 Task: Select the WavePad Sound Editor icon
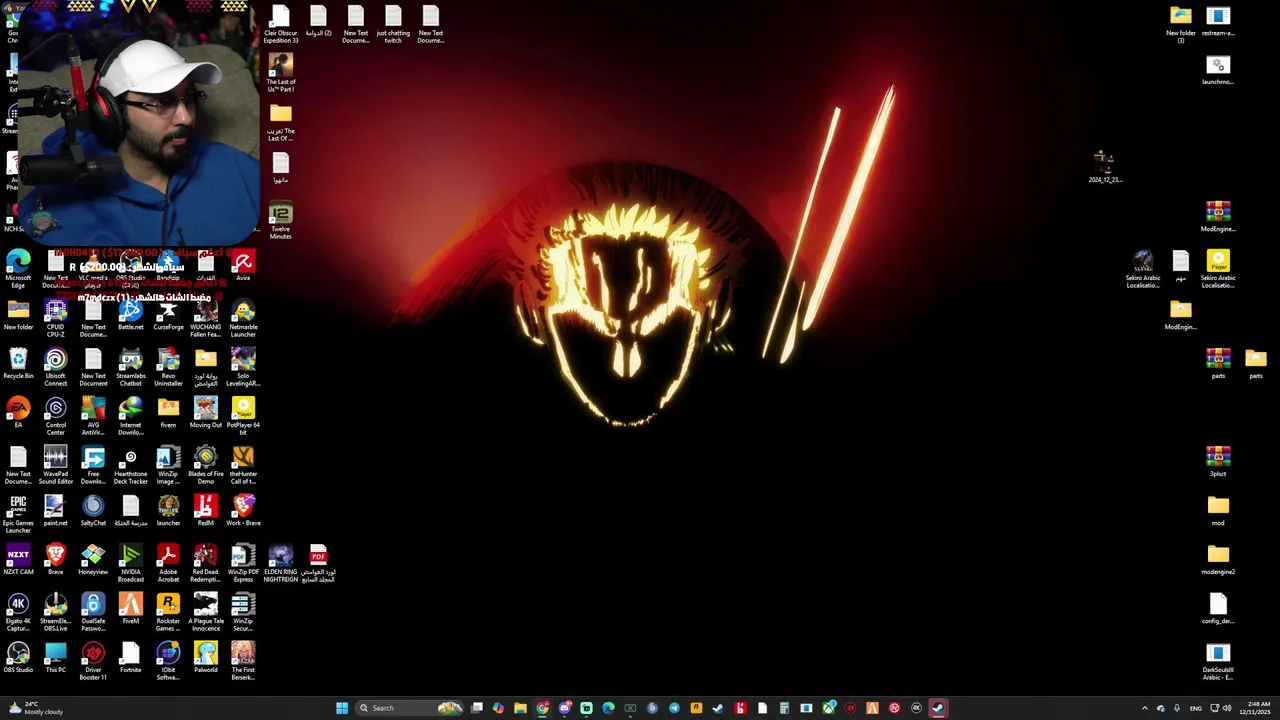pyautogui.click(x=55, y=466)
